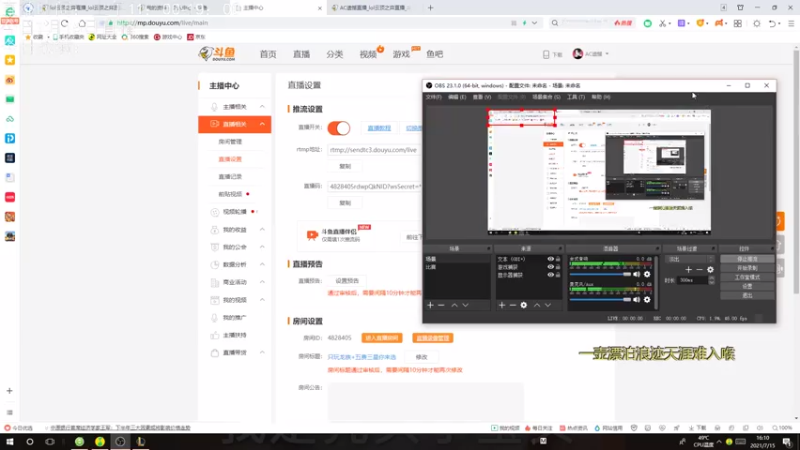Go to browser home page icon
Image resolution: width=800 pixels, height=450 pixels.
[82, 23]
